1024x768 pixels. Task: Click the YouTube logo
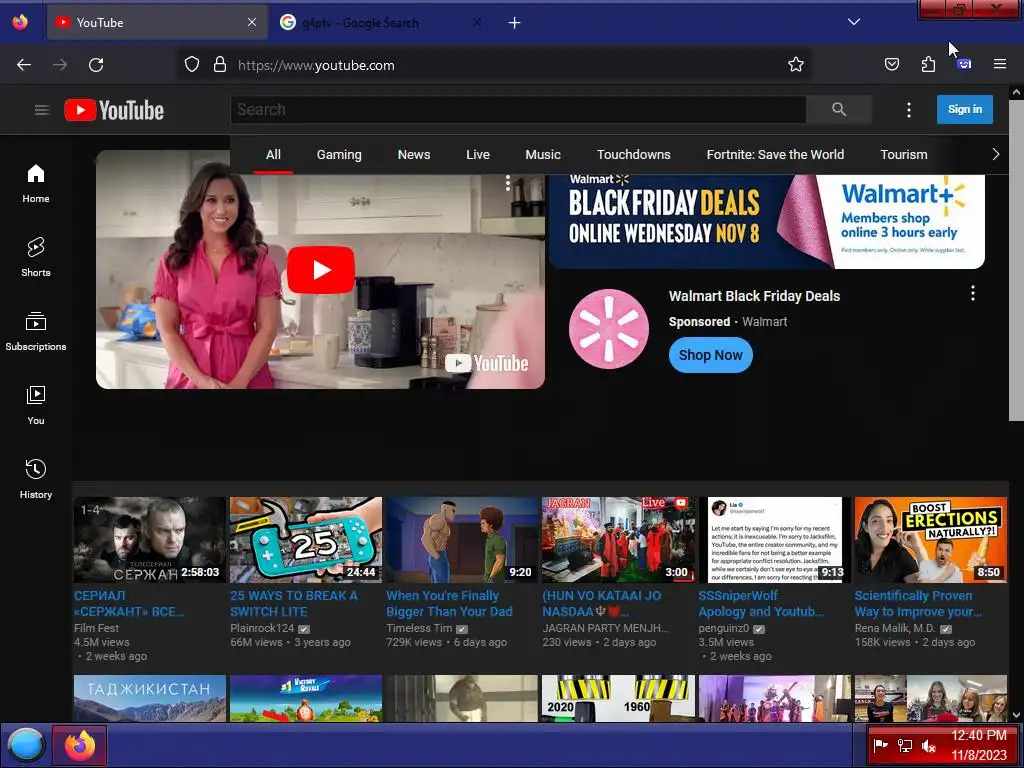(114, 110)
